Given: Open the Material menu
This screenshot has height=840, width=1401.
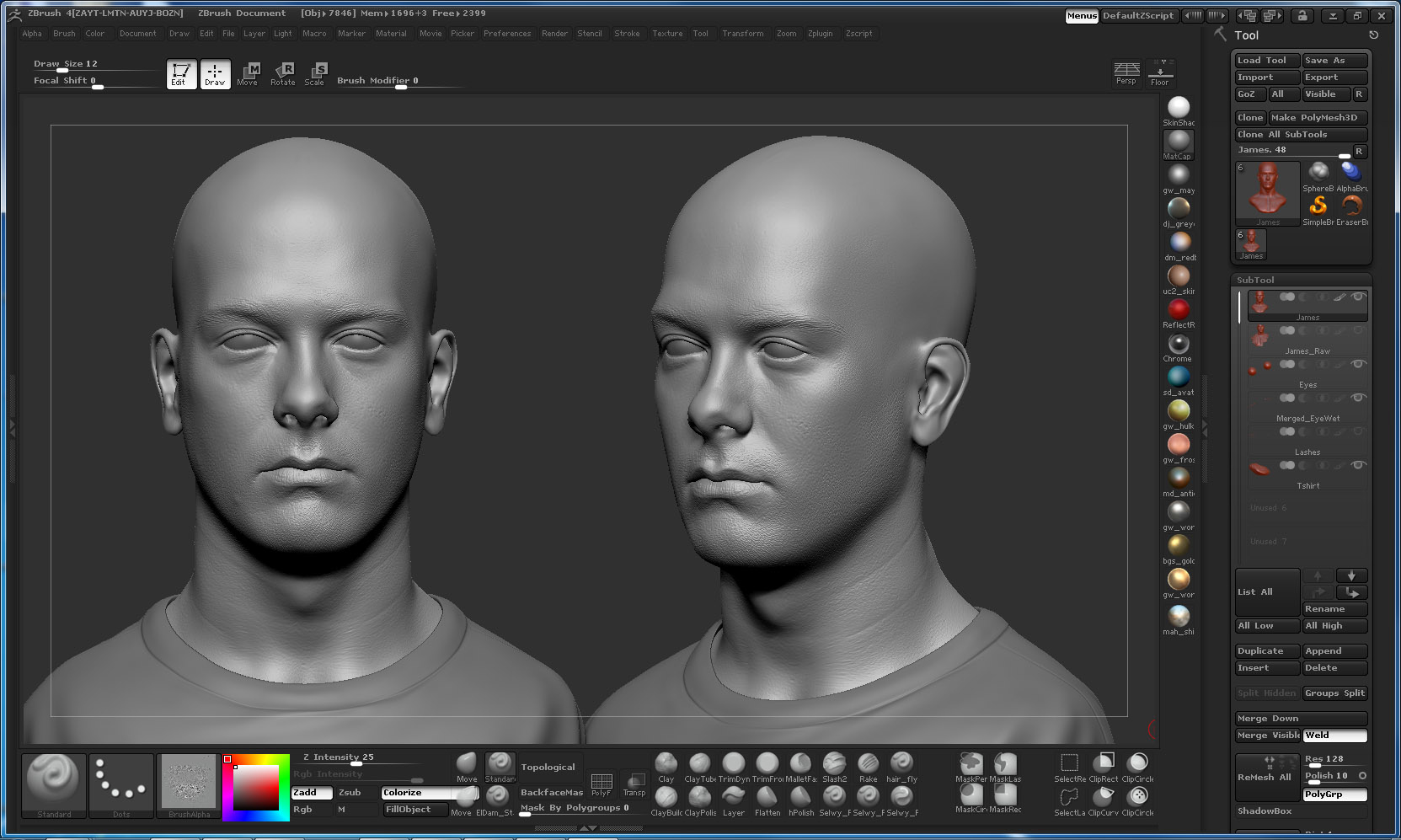Looking at the screenshot, I should pyautogui.click(x=391, y=34).
